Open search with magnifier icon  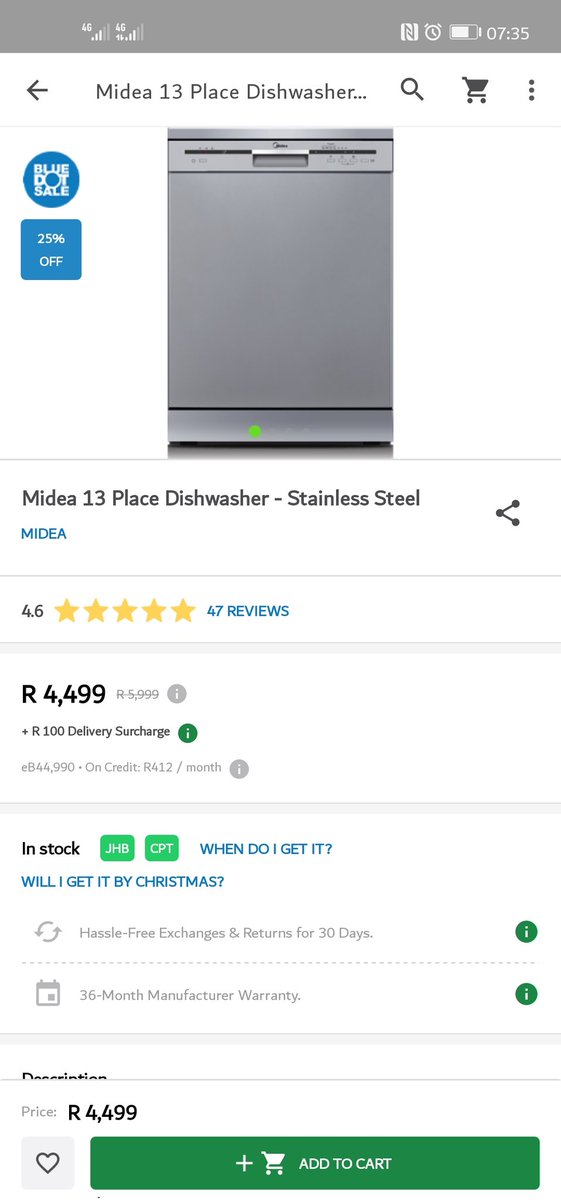[412, 90]
